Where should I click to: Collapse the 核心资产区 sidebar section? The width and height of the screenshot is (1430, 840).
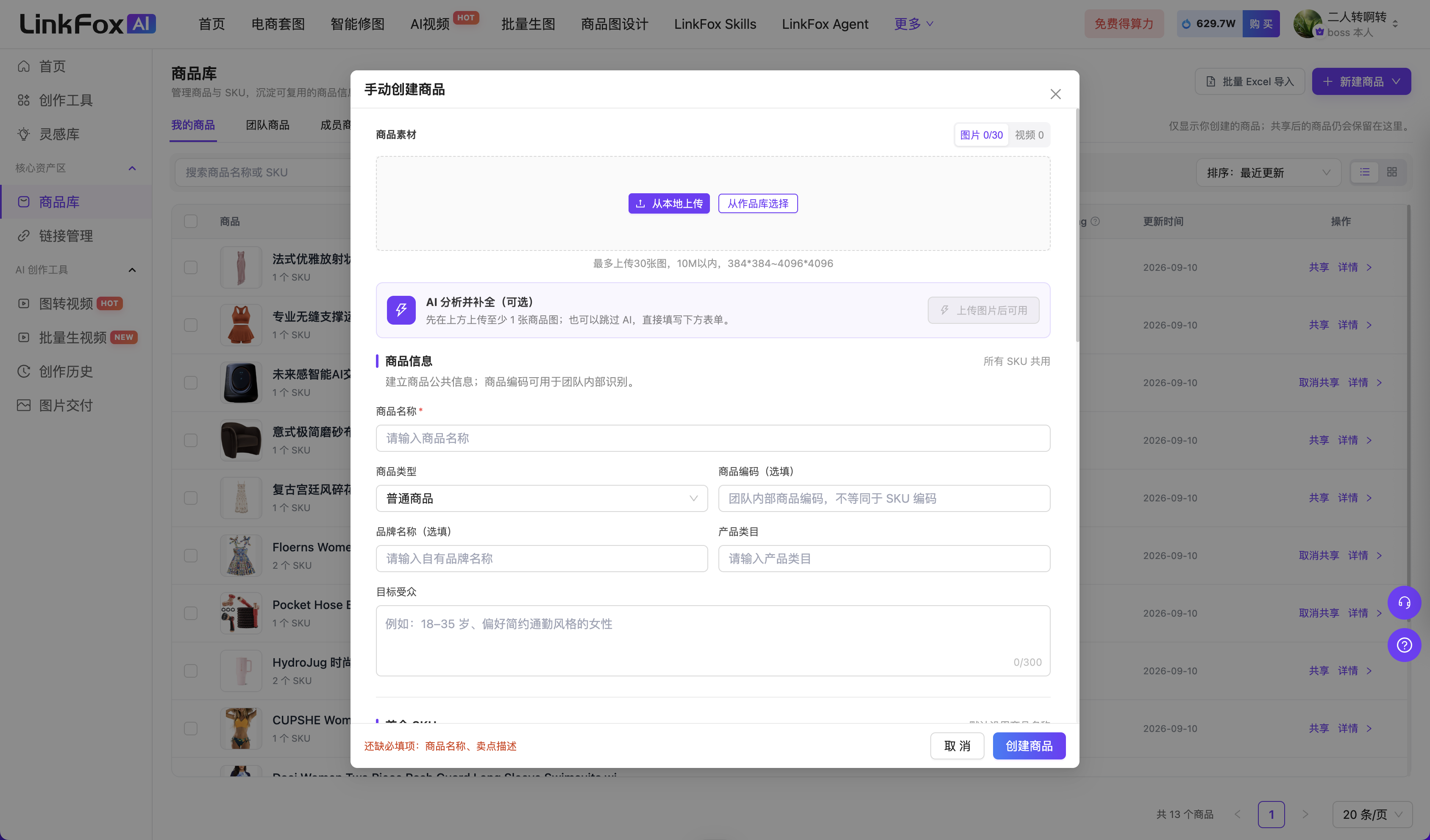[x=132, y=168]
